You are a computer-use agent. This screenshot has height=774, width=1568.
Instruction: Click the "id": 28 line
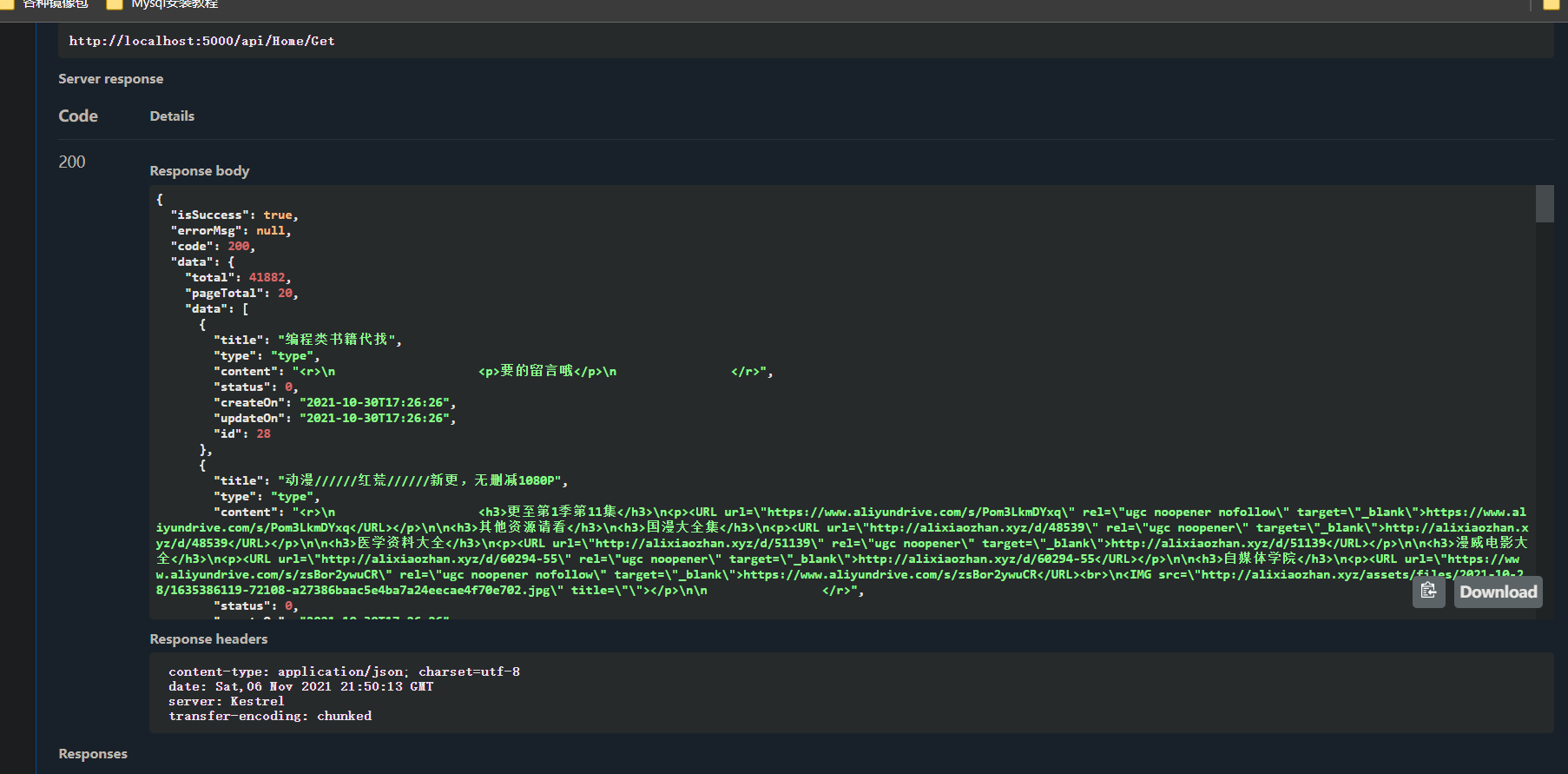(x=242, y=434)
